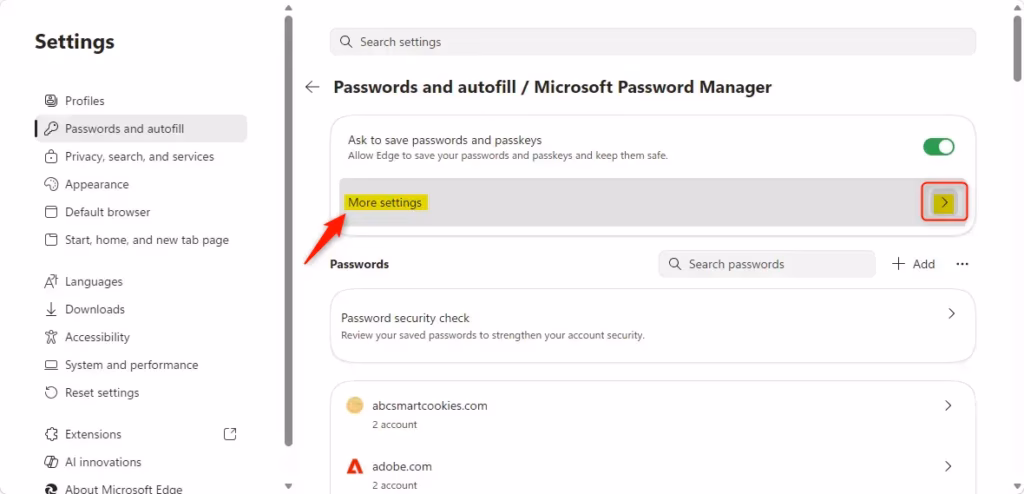Expand abcsmartcookies.com password entry chevron
The image size is (1024, 494).
948,406
